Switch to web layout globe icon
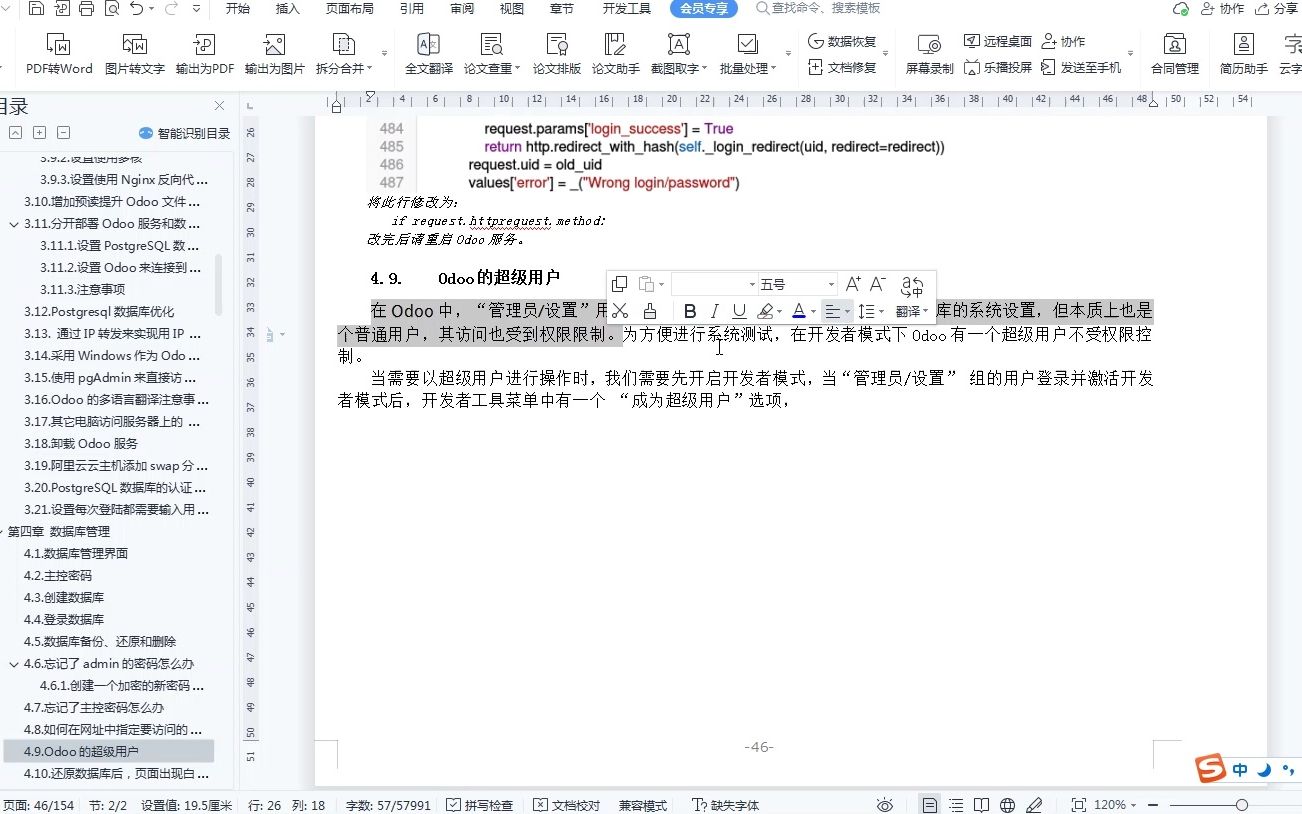This screenshot has width=1302, height=814. click(1007, 805)
